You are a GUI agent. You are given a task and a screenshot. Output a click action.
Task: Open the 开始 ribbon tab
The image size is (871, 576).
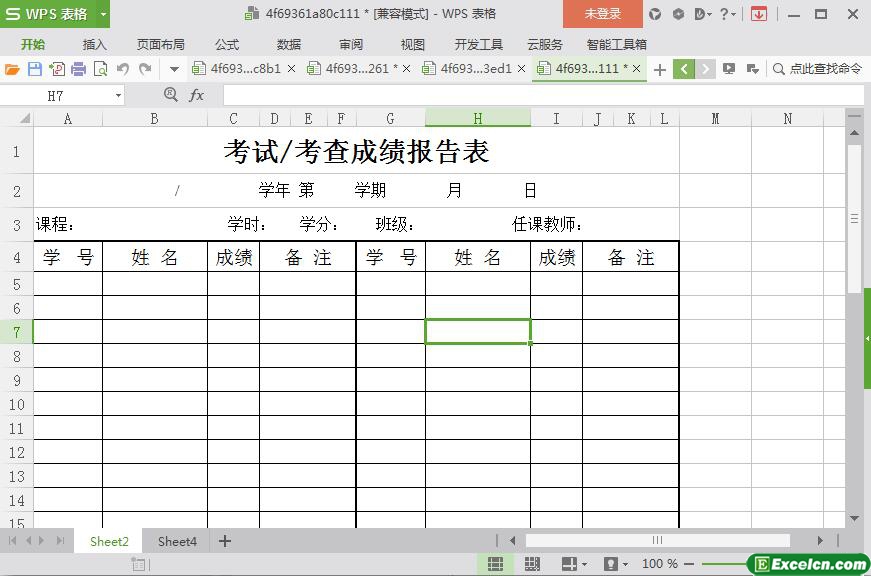point(33,44)
